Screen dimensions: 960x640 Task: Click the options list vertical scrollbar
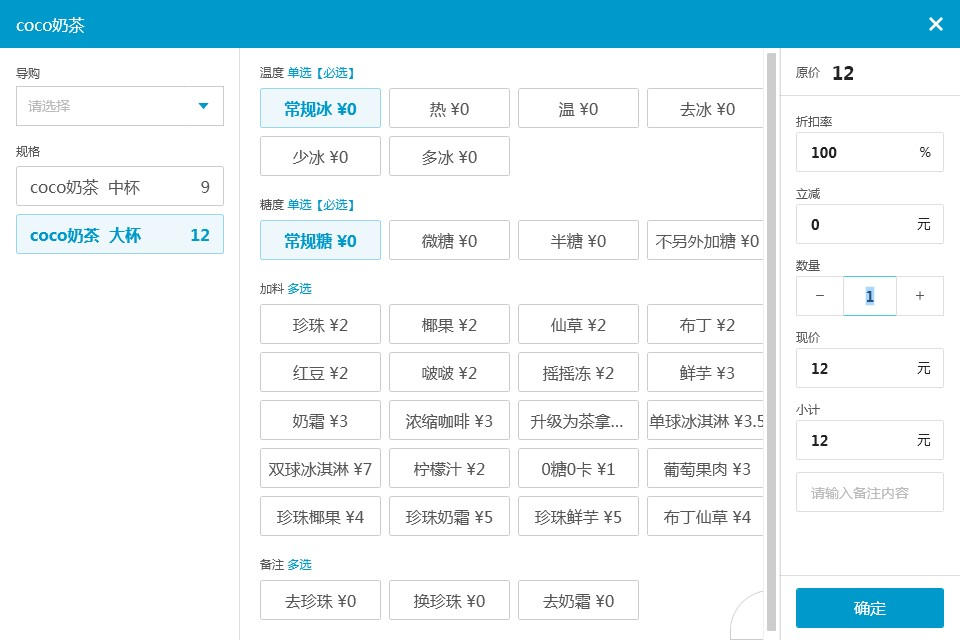pyautogui.click(x=771, y=342)
